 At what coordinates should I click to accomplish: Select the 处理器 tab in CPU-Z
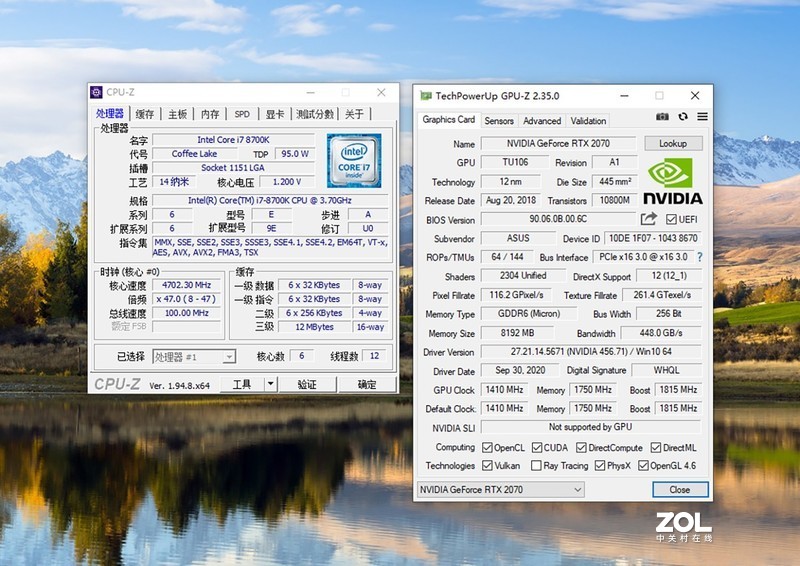(x=110, y=113)
